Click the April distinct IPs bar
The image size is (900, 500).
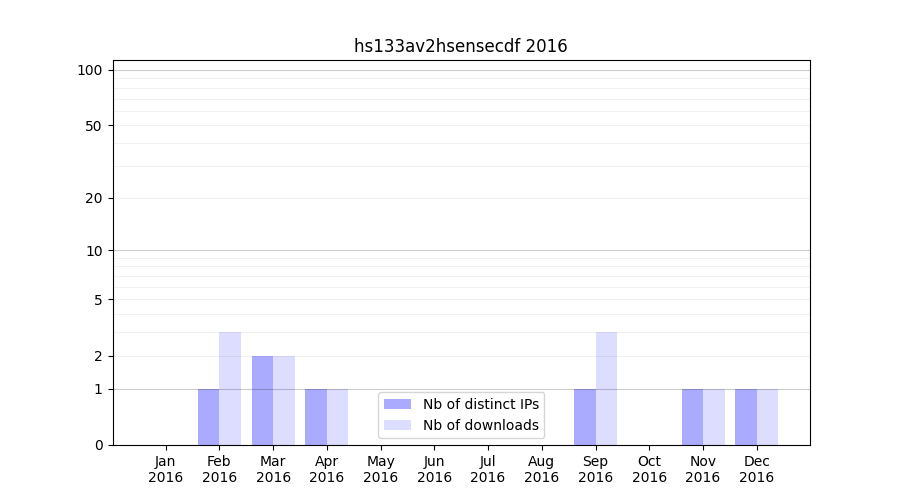316,417
